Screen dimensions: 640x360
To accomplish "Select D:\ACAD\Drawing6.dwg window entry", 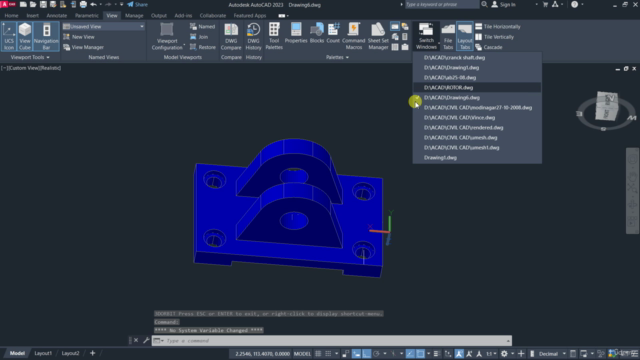I will [477, 98].
